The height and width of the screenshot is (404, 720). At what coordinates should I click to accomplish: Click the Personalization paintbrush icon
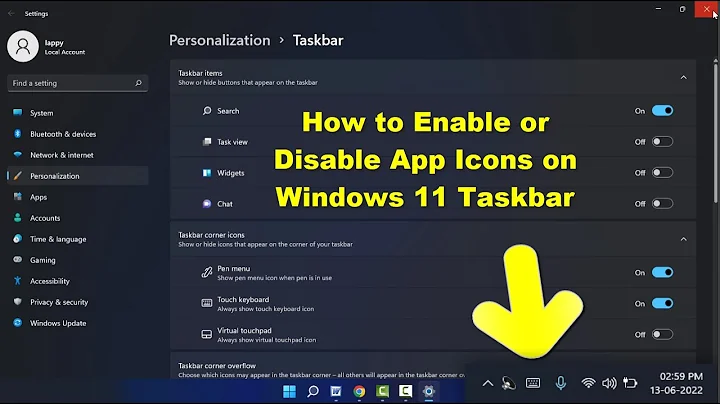click(17, 176)
